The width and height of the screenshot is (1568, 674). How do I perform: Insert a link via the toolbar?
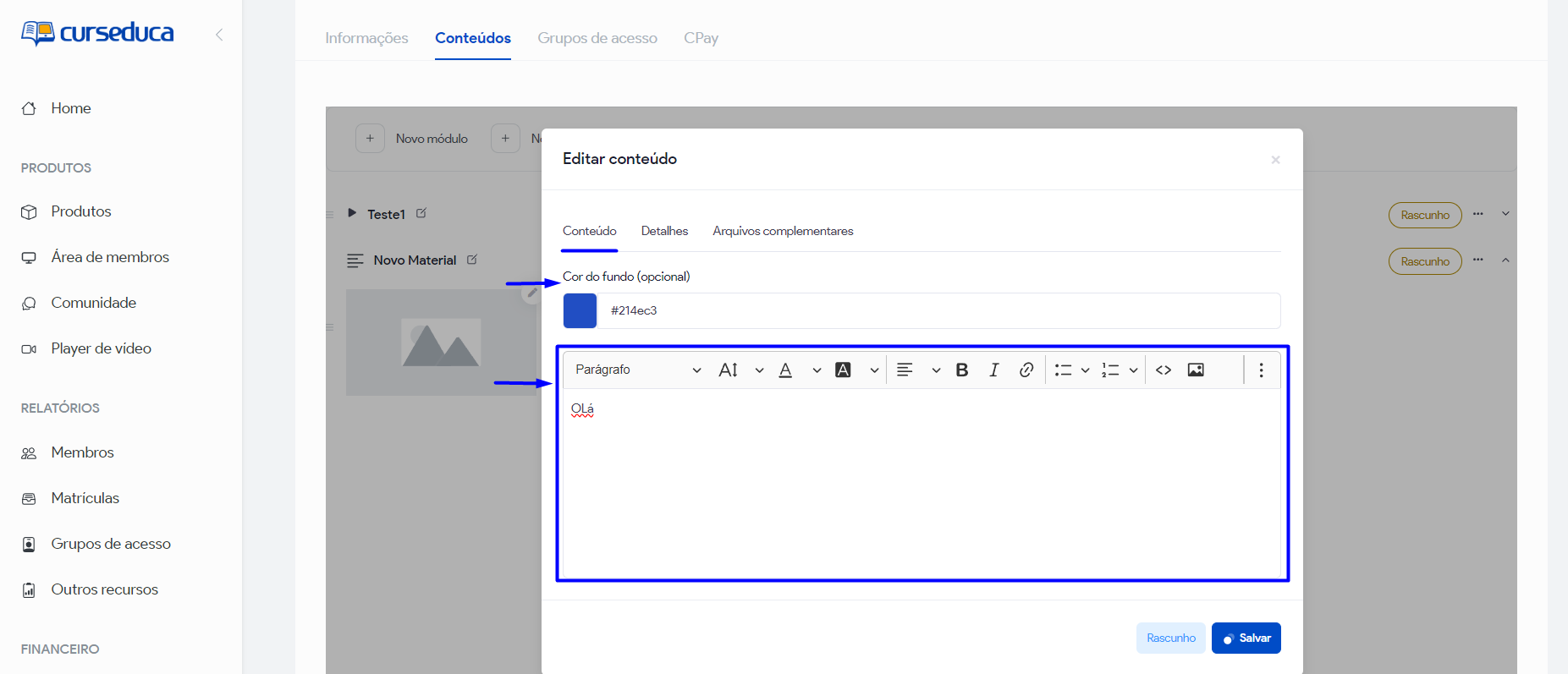1026,370
